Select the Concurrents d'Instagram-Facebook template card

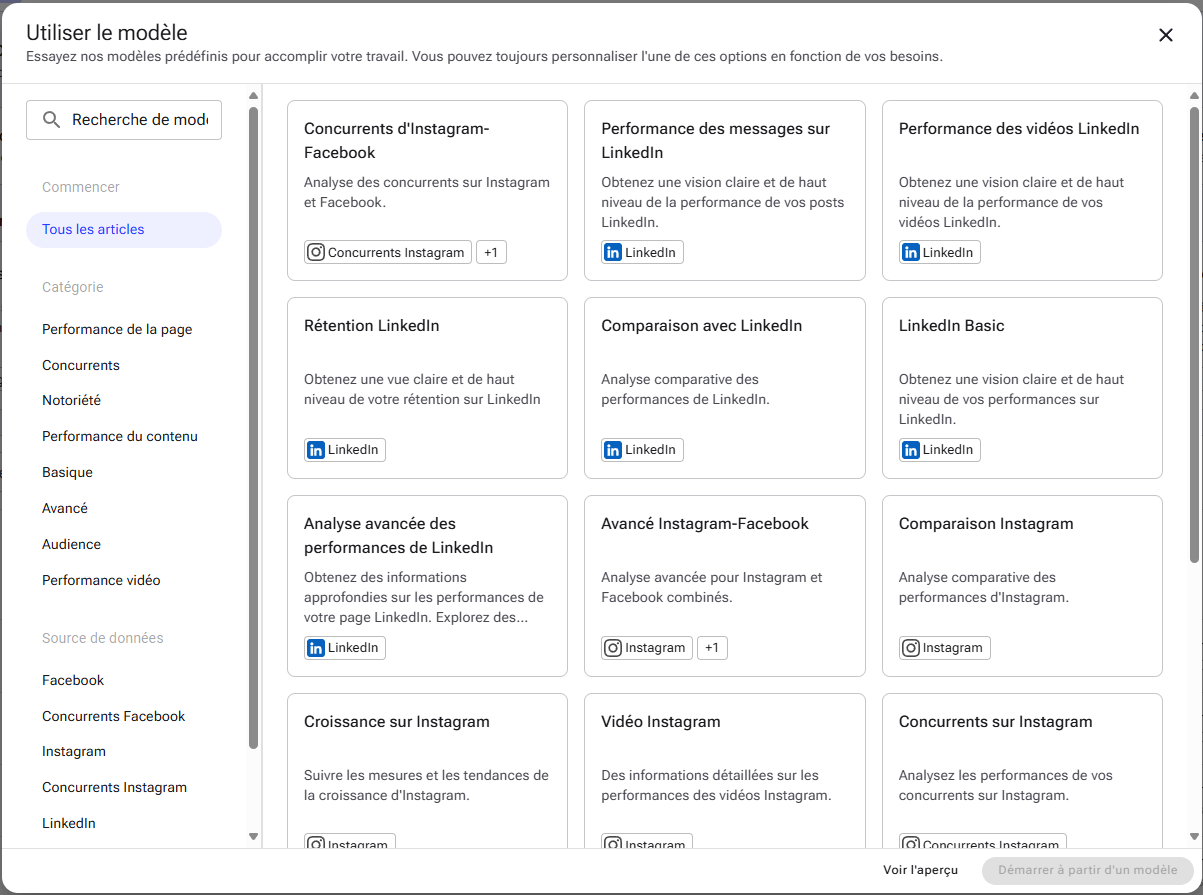[427, 190]
